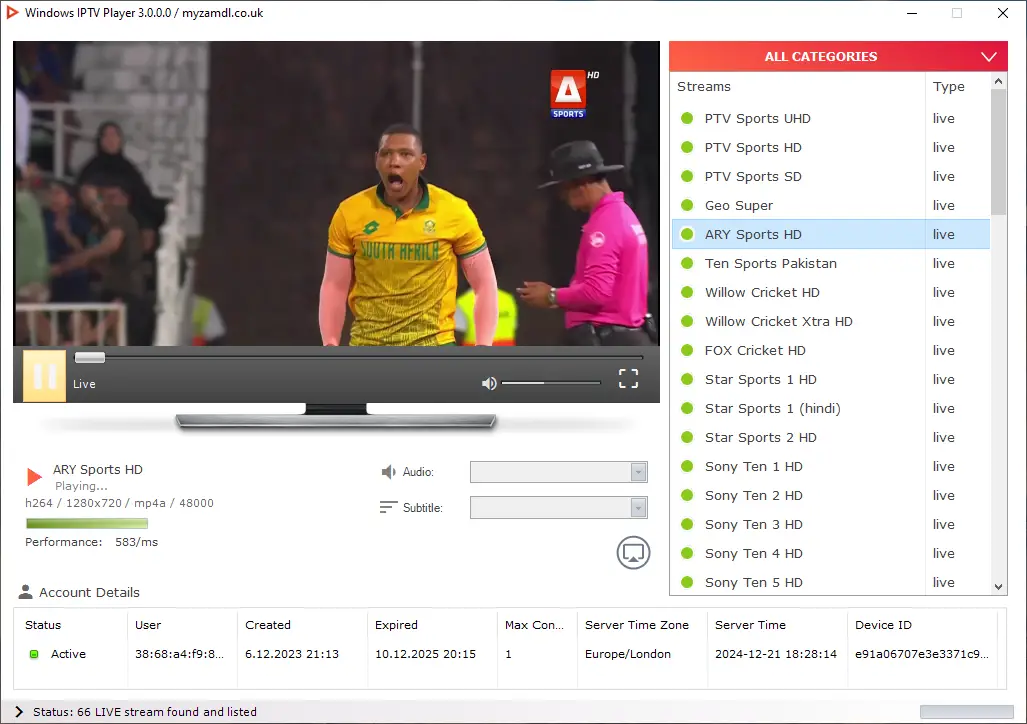Click the Expired date 10.12.2025 20:15
Viewport: 1027px width, 724px height.
pyautogui.click(x=425, y=654)
